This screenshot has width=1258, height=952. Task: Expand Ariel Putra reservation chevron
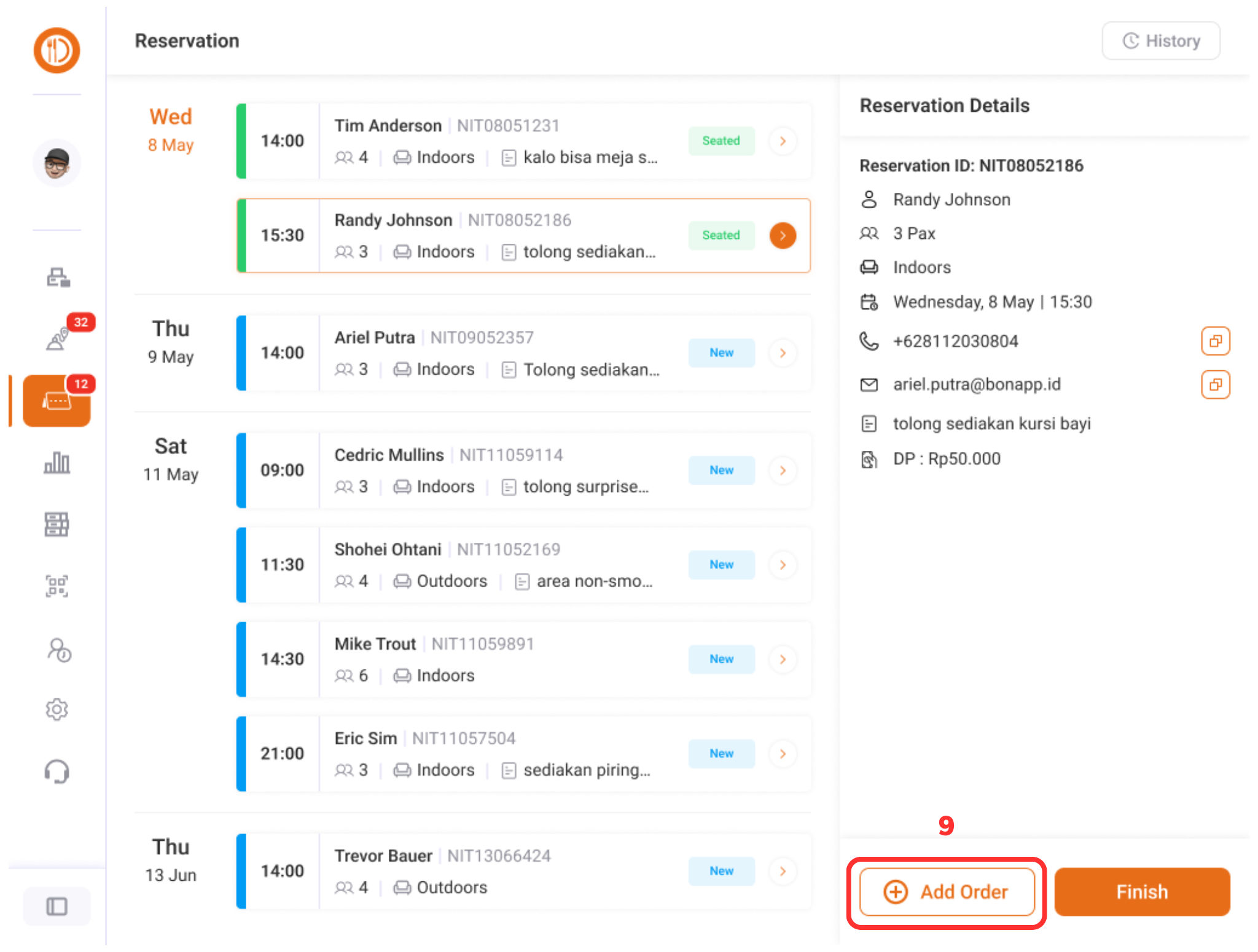tap(783, 353)
